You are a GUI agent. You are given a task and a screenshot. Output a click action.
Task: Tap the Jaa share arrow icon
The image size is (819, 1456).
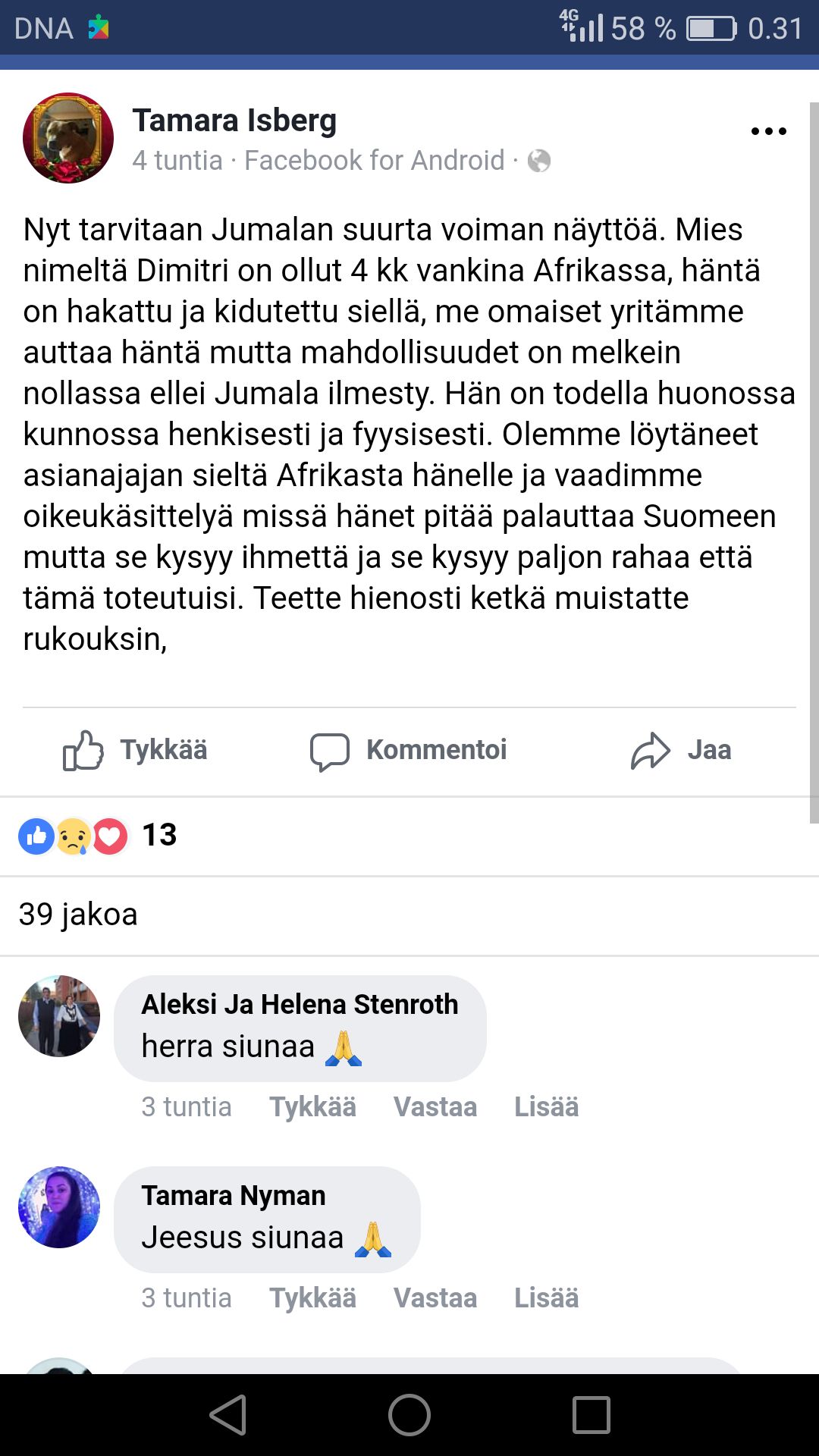coord(651,751)
